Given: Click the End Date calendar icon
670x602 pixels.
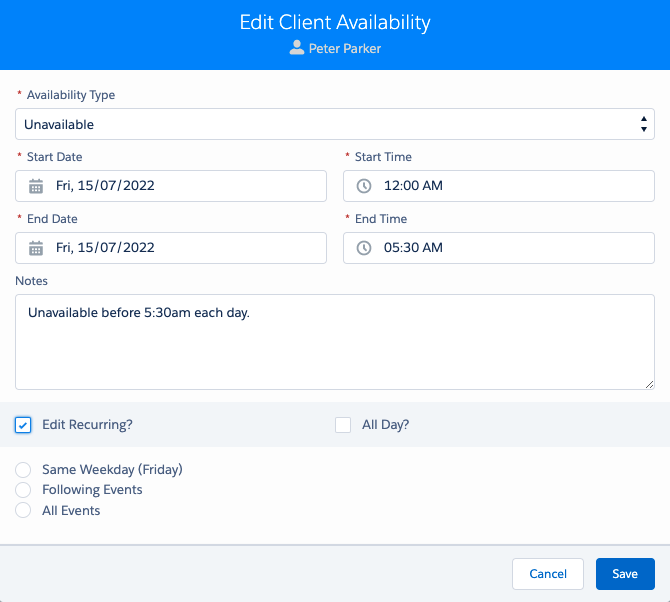Looking at the screenshot, I should (x=36, y=248).
